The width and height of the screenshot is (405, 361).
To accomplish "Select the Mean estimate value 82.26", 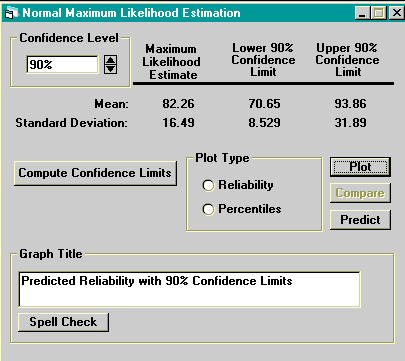I will 178,104.
